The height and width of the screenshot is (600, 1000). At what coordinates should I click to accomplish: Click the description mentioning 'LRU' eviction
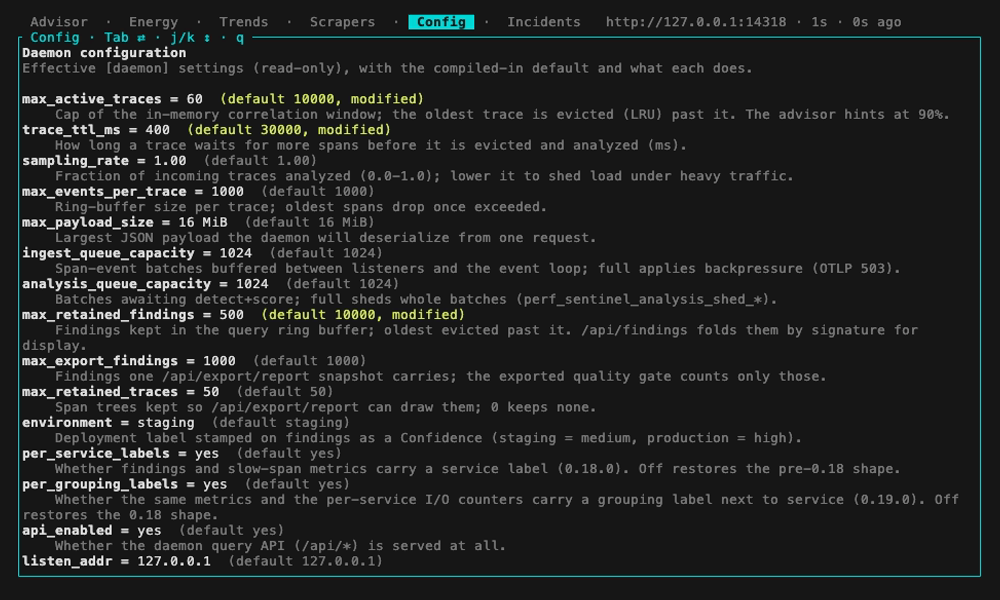pyautogui.click(x=503, y=114)
